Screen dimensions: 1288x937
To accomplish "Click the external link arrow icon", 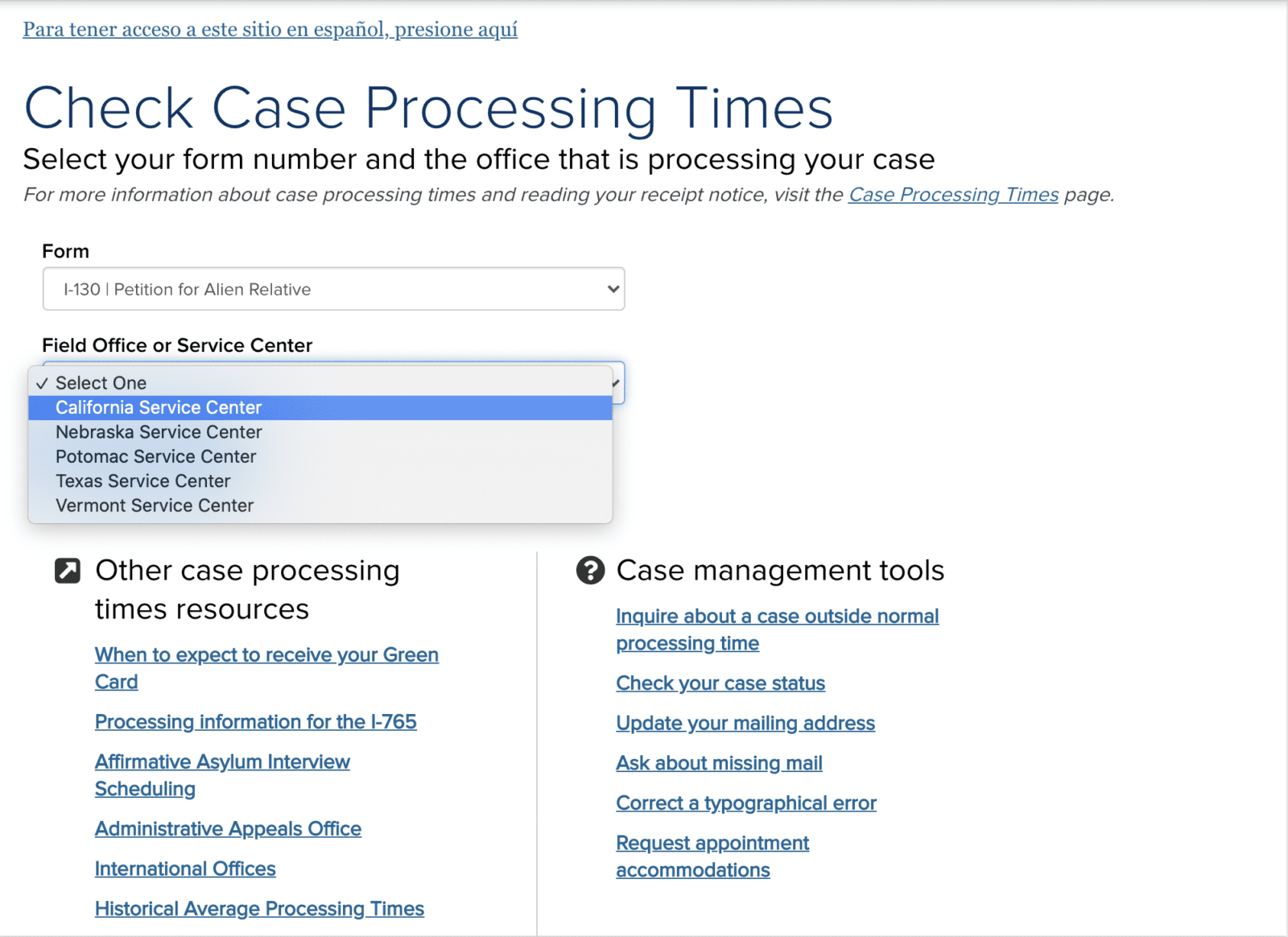I will pyautogui.click(x=68, y=570).
